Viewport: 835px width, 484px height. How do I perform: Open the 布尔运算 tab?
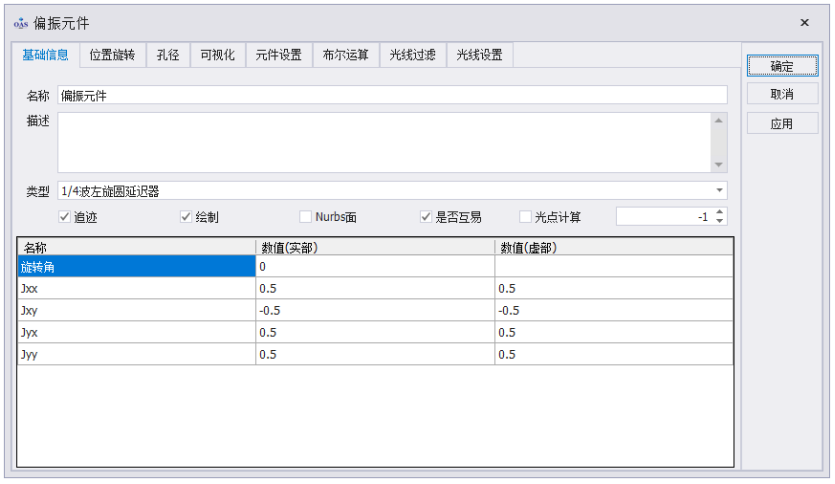coord(346,55)
